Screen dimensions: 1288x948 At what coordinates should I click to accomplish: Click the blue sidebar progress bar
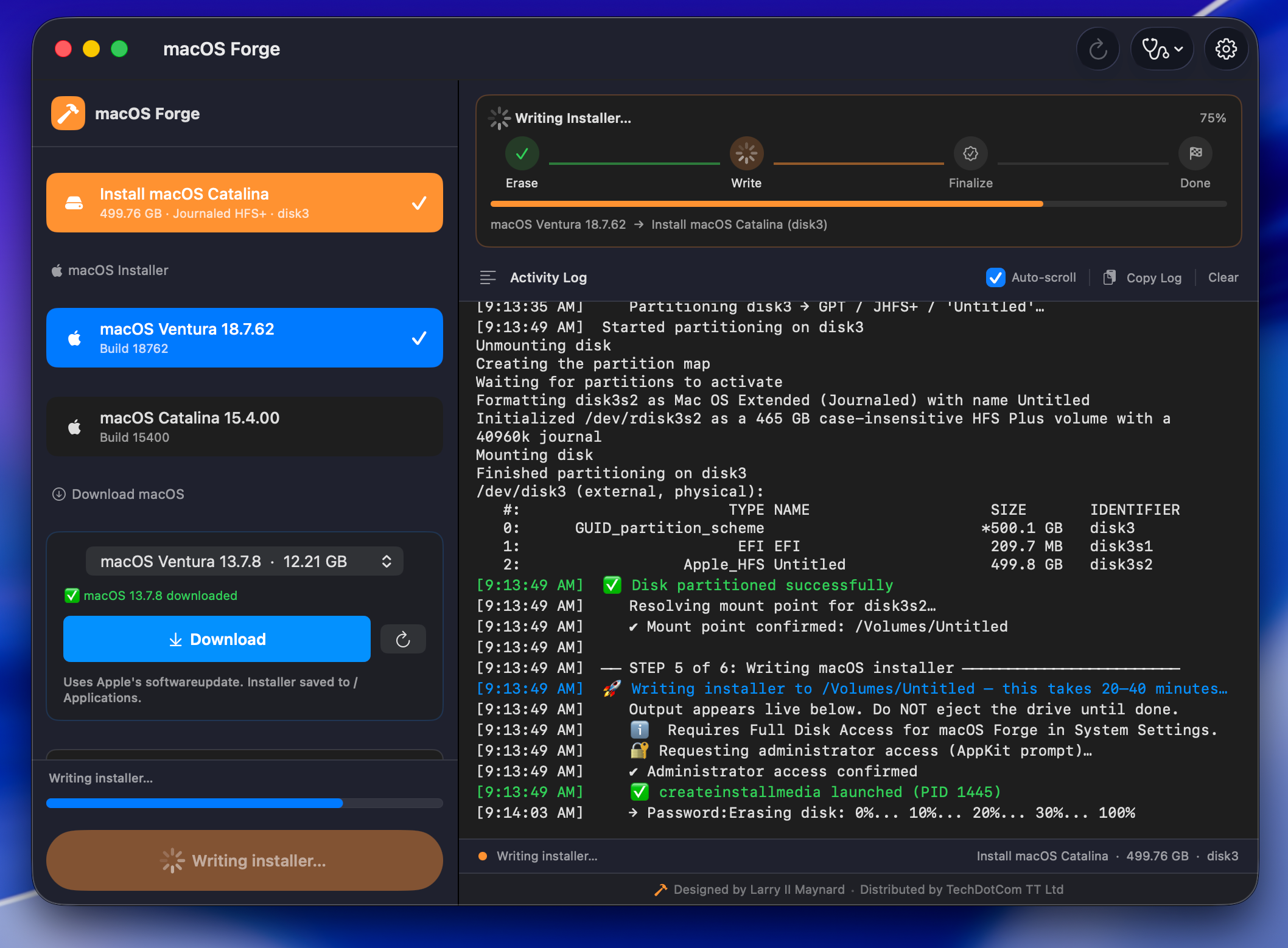click(245, 803)
